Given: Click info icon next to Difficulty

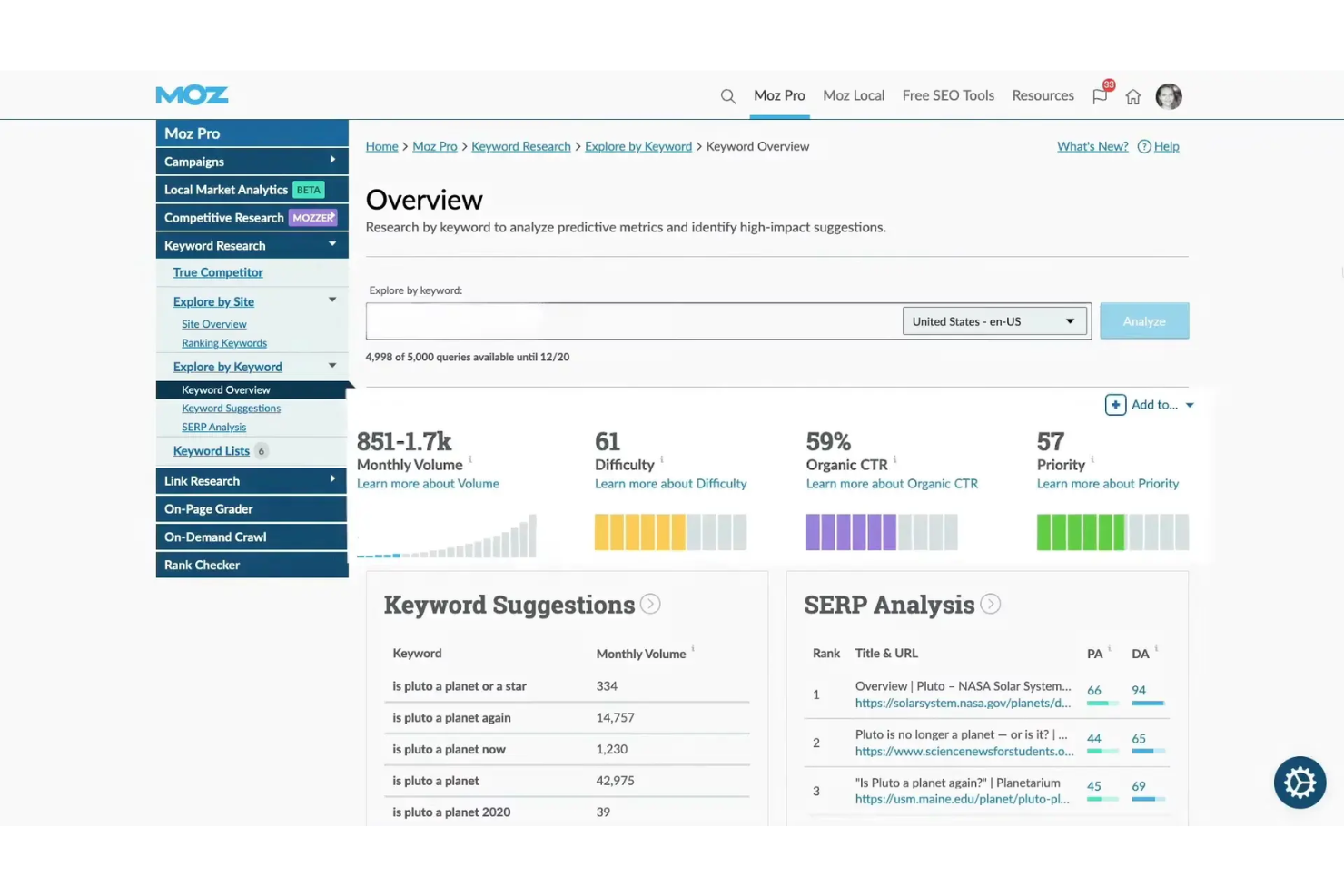Looking at the screenshot, I should coord(662,459).
